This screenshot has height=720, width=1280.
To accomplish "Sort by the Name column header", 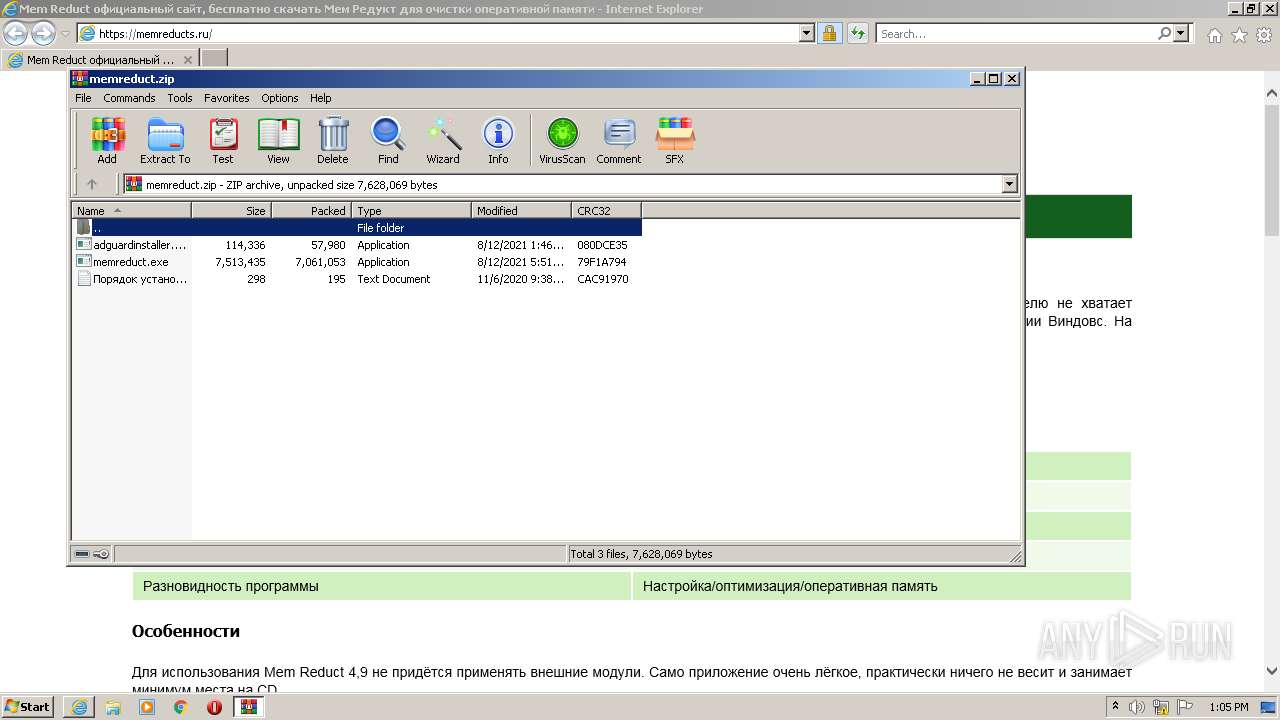I will pos(132,211).
